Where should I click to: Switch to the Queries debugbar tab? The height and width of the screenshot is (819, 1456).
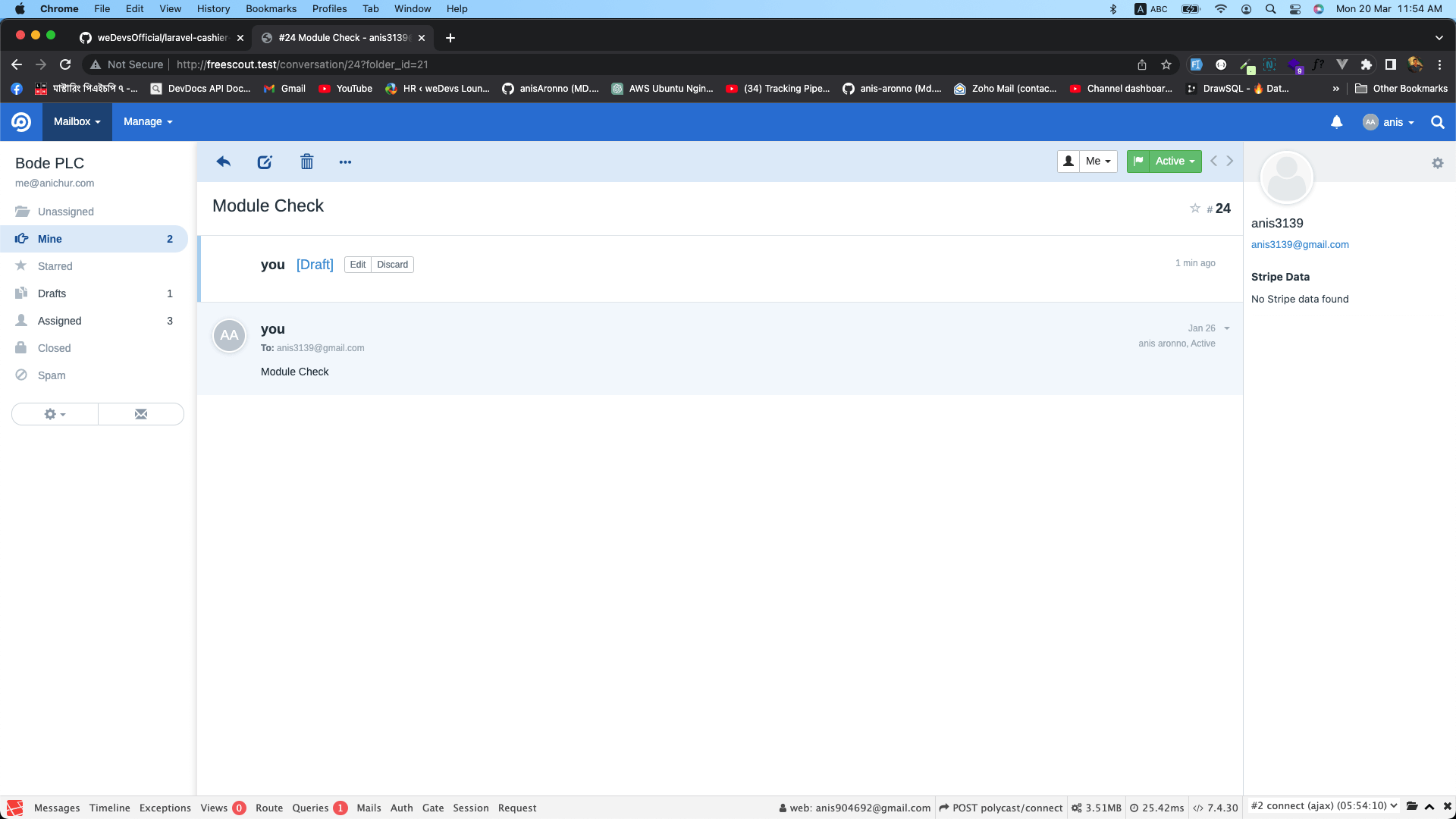point(309,808)
